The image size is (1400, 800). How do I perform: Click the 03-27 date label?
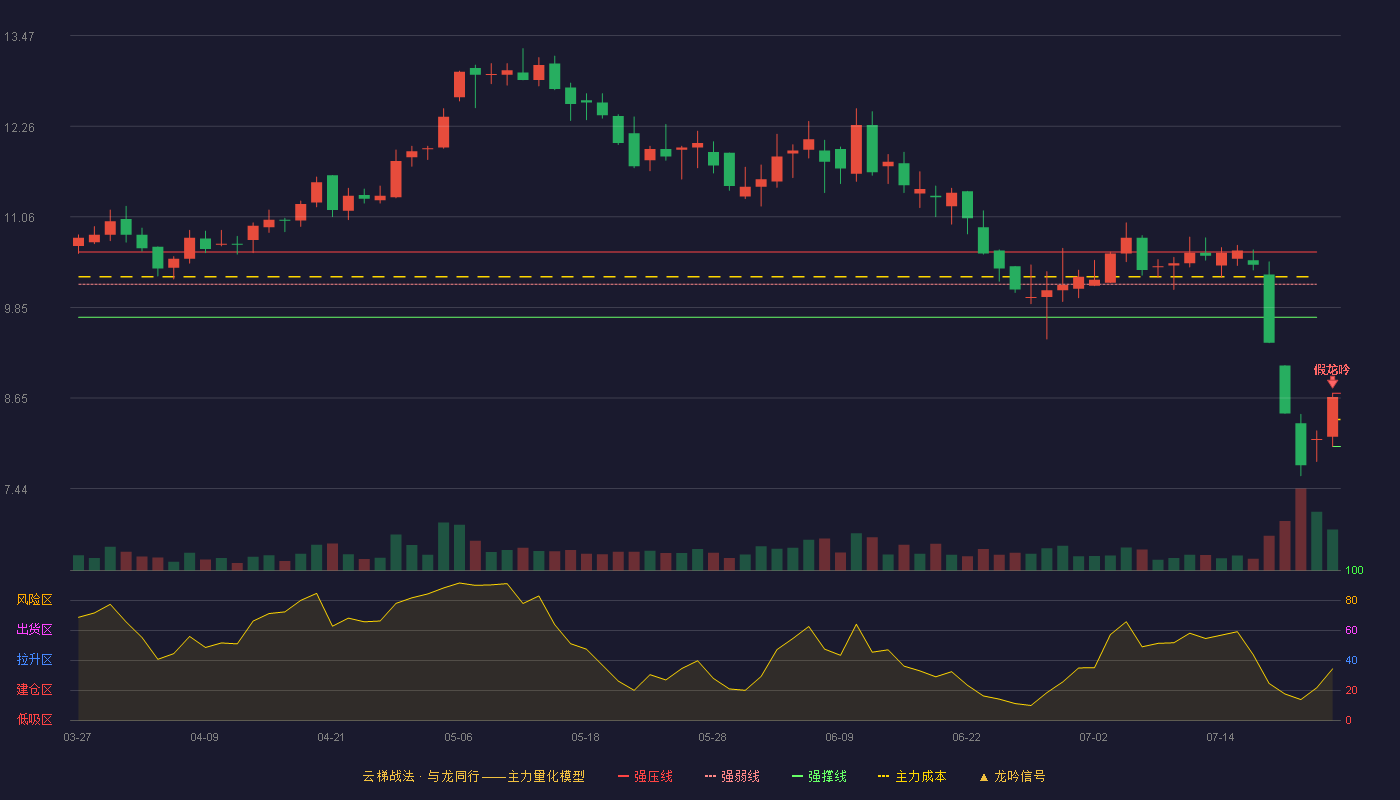[x=77, y=737]
